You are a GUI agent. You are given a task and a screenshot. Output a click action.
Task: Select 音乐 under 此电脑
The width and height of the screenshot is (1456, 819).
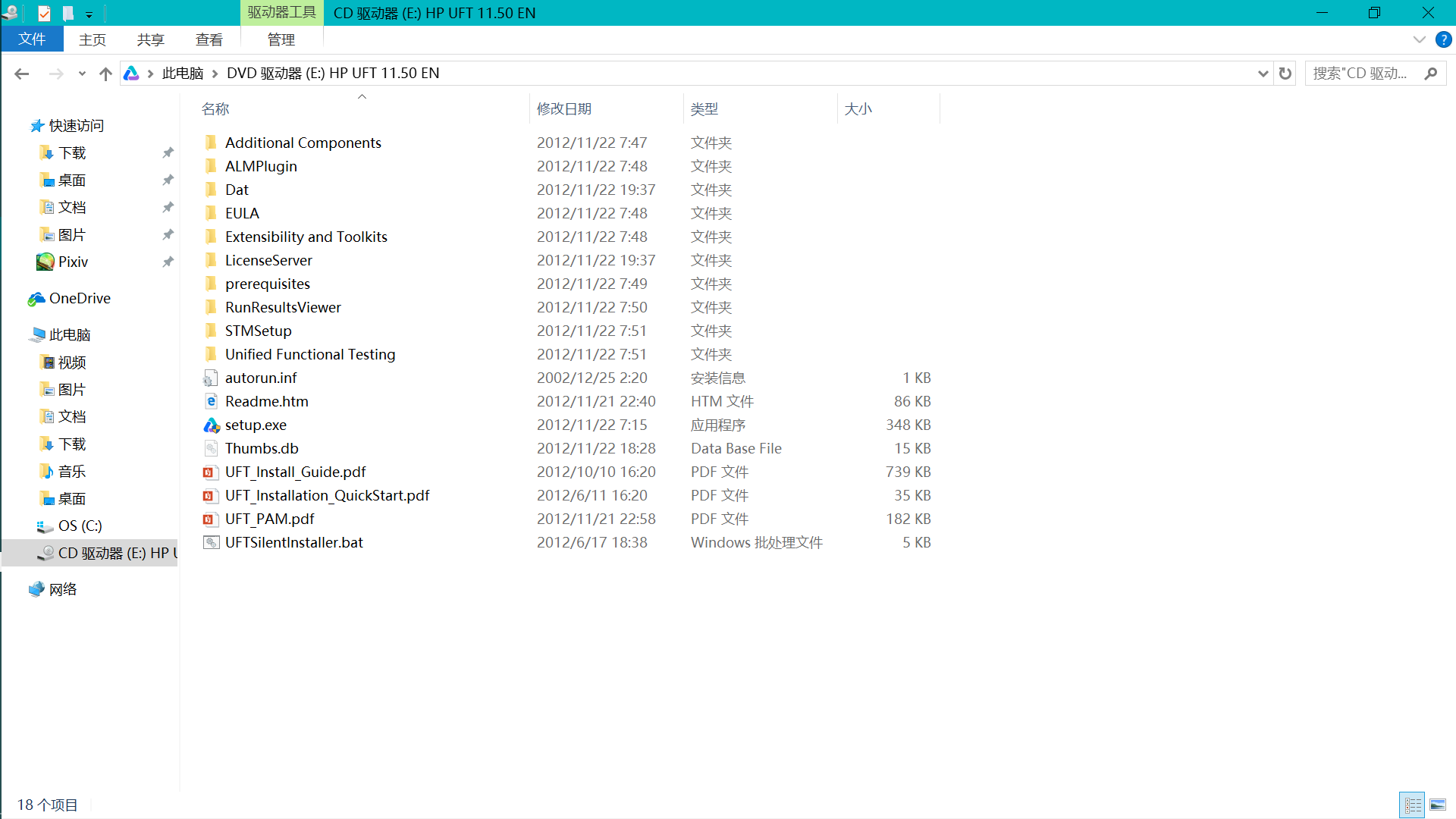pyautogui.click(x=72, y=472)
